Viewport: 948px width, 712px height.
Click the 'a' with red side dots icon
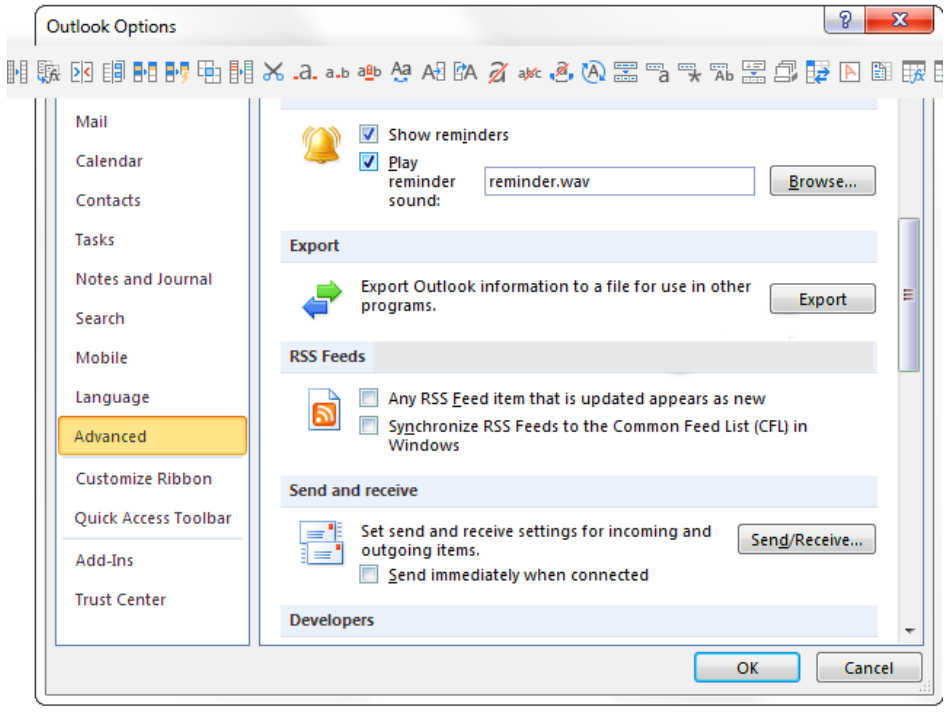(305, 72)
